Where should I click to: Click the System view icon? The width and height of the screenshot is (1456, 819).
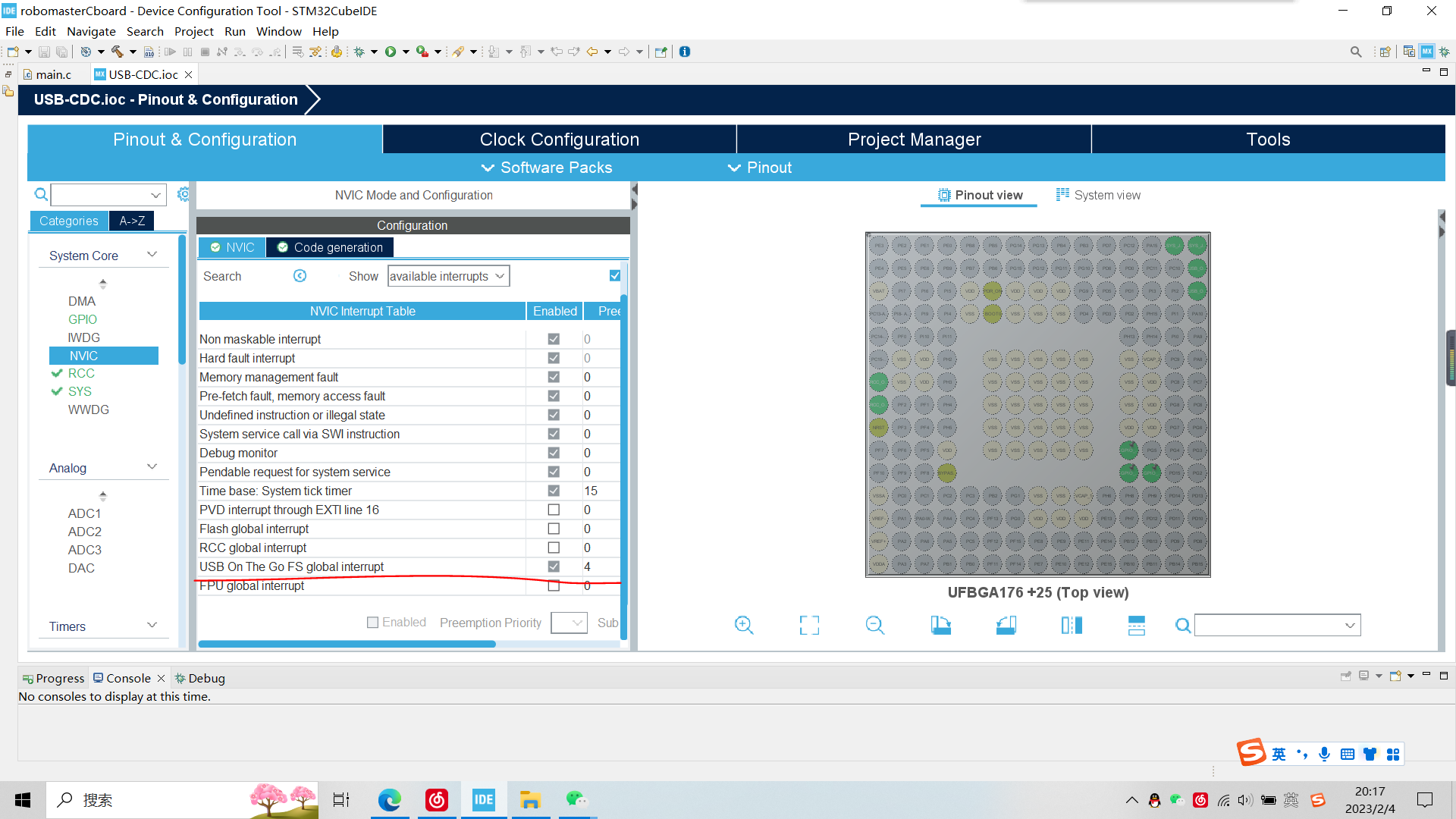coord(1062,195)
